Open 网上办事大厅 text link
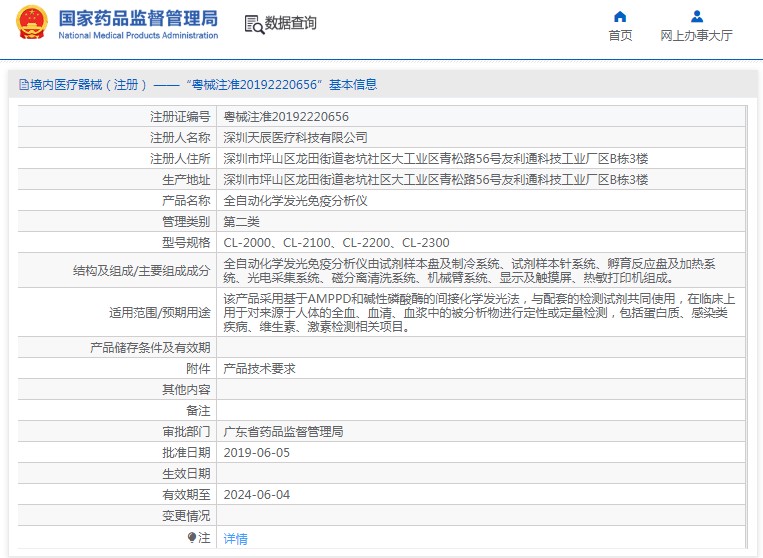The width and height of the screenshot is (763, 558). coord(696,36)
